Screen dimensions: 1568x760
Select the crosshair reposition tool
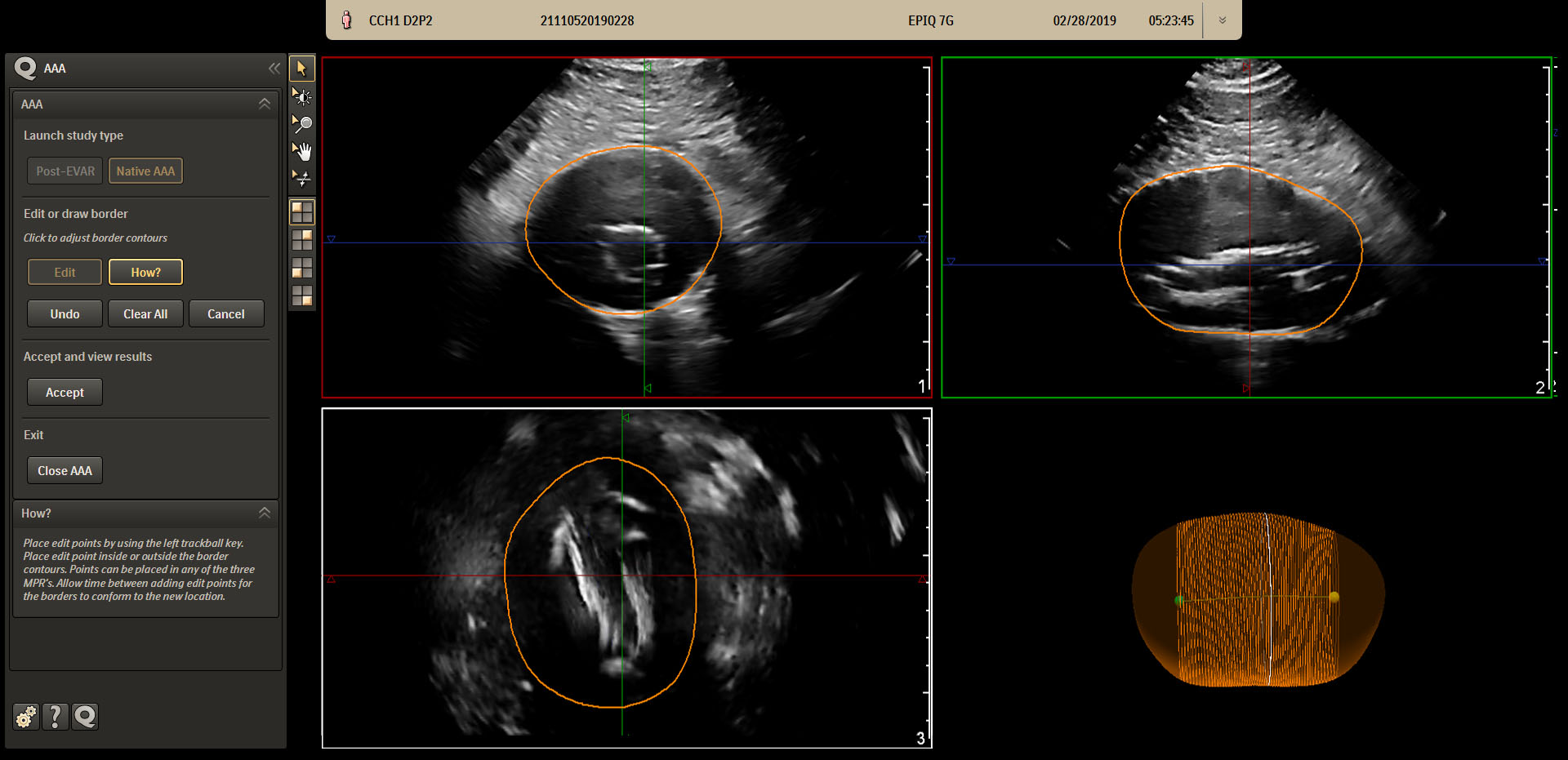click(x=302, y=178)
